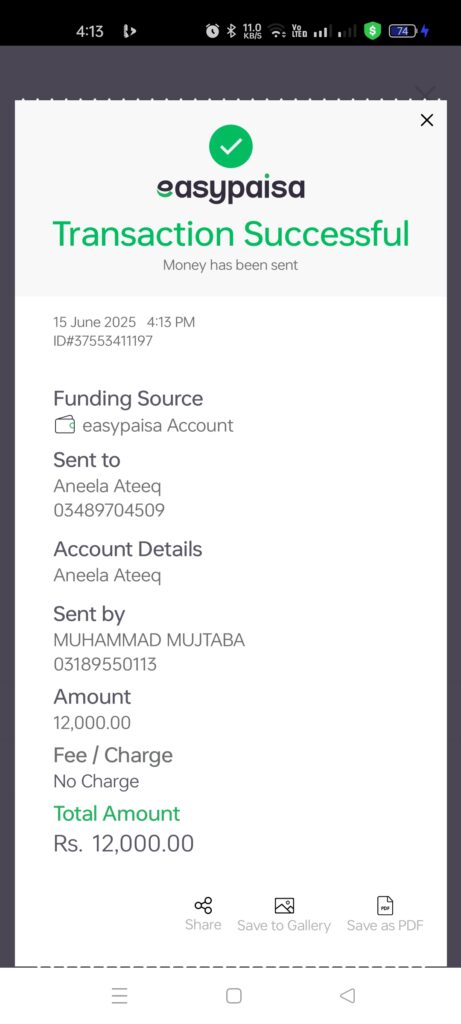Tap the wallet icon beside easypaisa Account

[x=65, y=426]
